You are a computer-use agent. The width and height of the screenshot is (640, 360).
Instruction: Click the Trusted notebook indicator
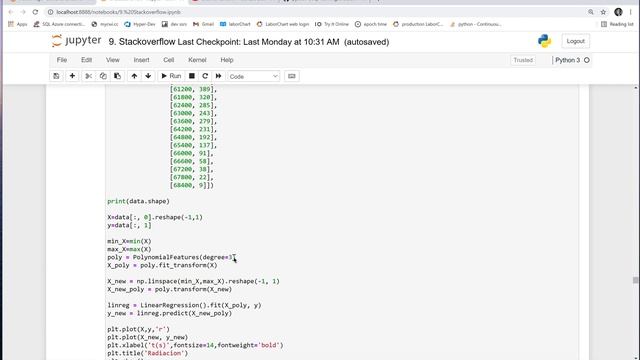(x=523, y=60)
